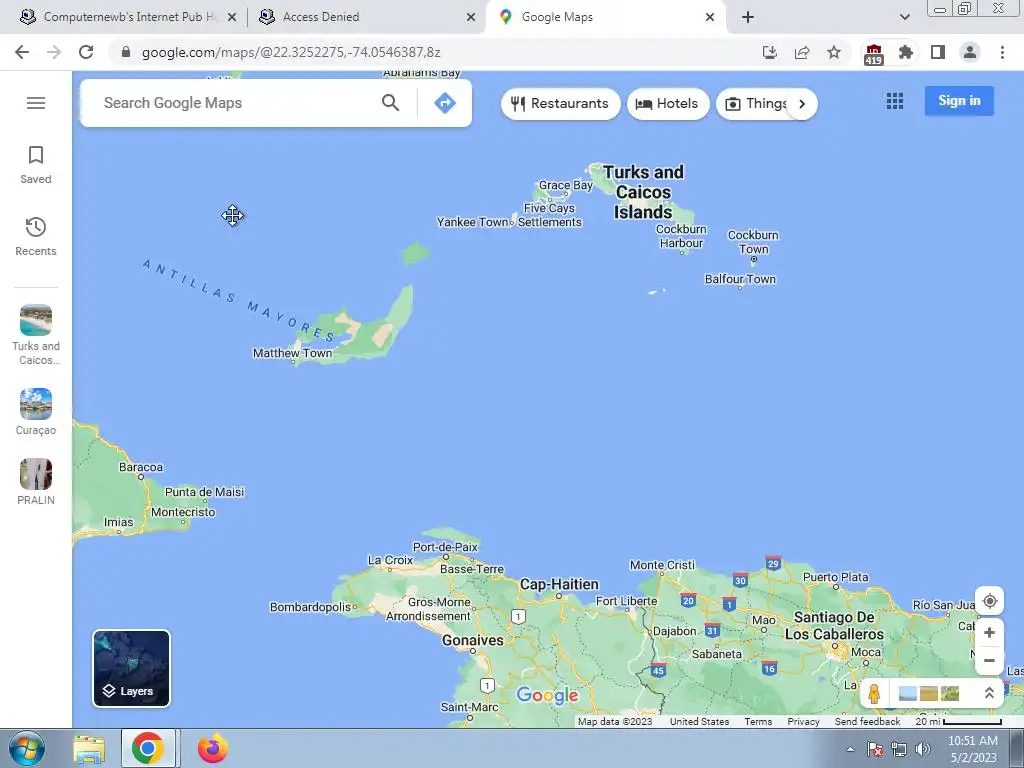Open the taskbar clock and date

tap(972, 749)
